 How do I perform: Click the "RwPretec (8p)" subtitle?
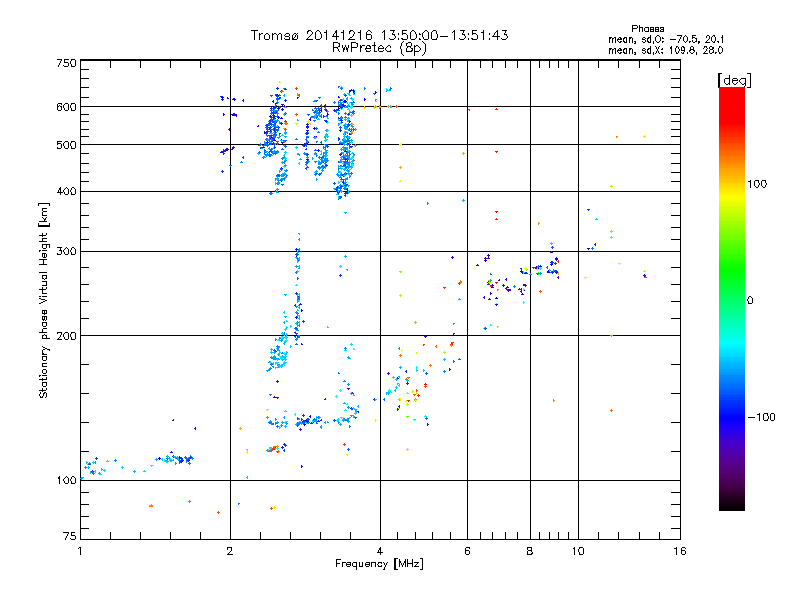(x=379, y=48)
